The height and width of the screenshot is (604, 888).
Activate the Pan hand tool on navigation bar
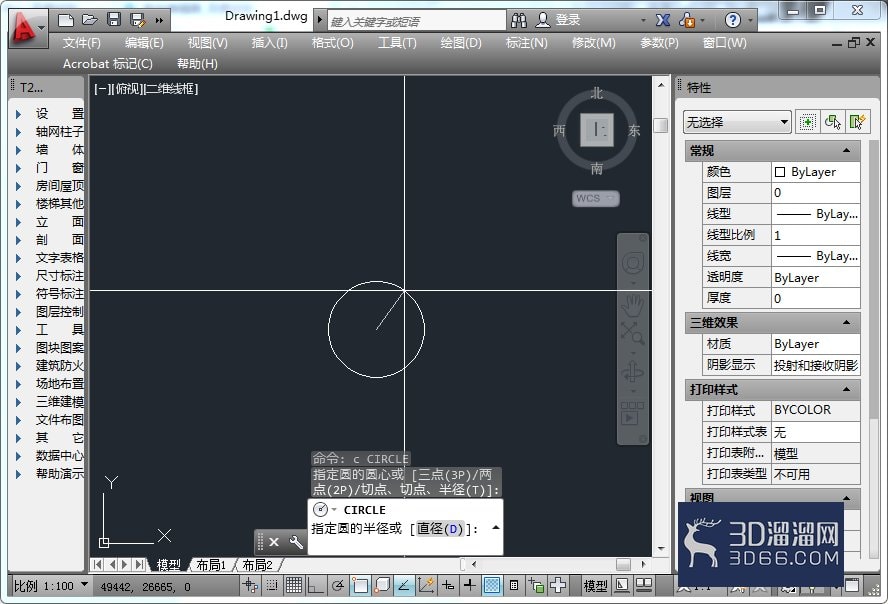tap(633, 305)
